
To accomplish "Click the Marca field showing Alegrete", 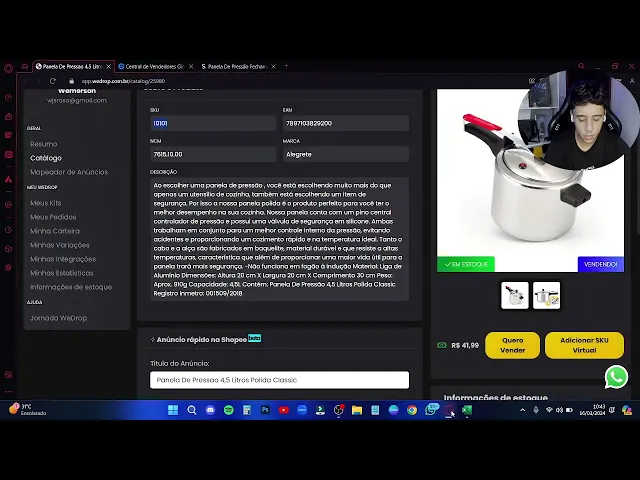I will pos(346,154).
